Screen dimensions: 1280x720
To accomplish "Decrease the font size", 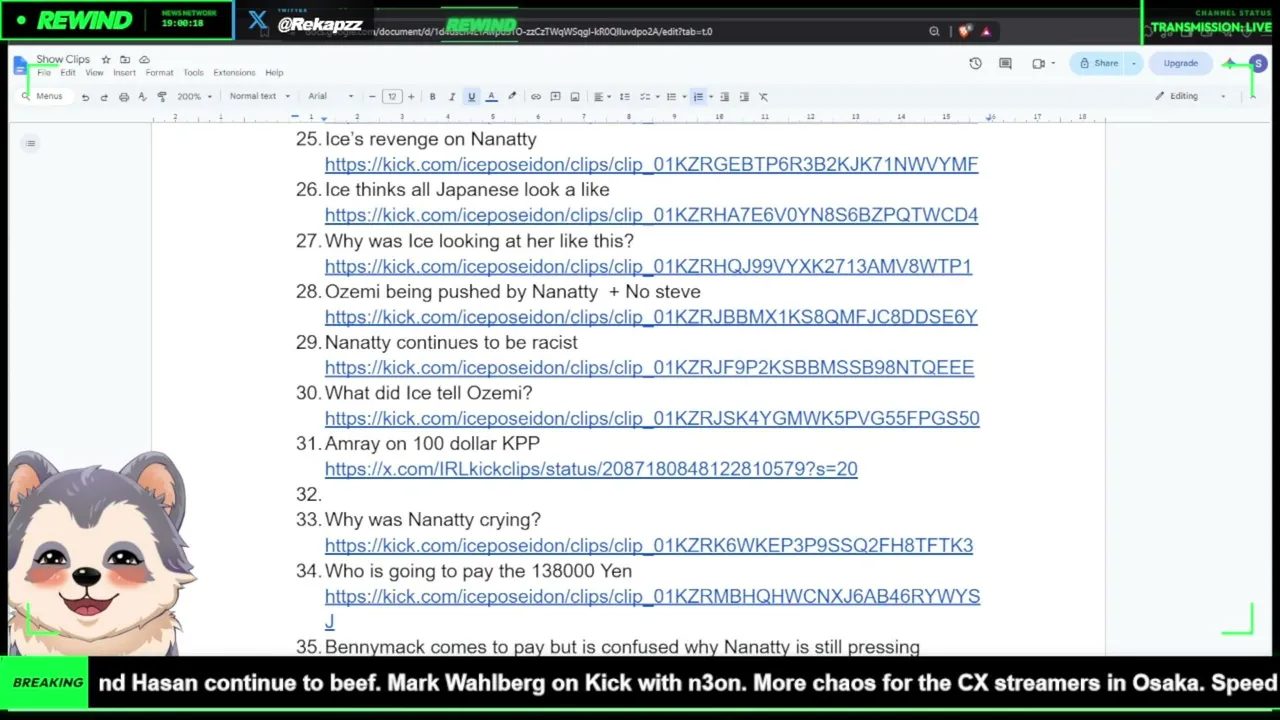I will [x=372, y=97].
